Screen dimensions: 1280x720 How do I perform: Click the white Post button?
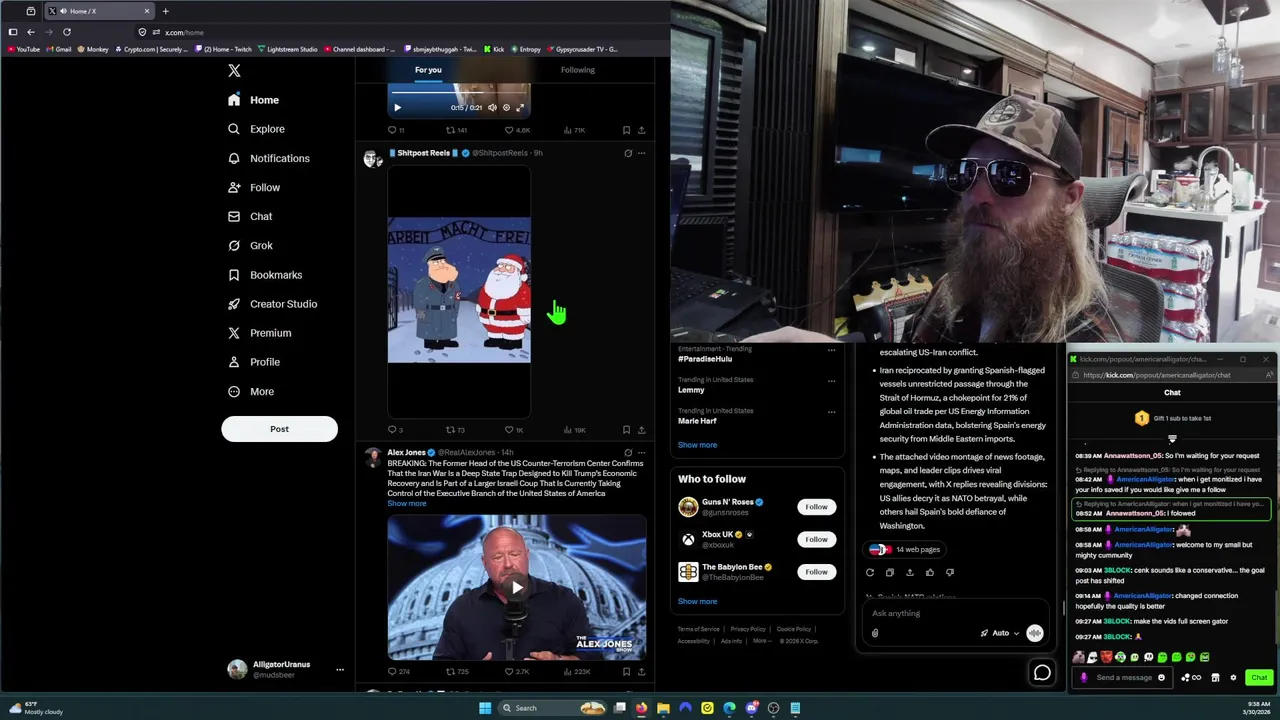[279, 429]
